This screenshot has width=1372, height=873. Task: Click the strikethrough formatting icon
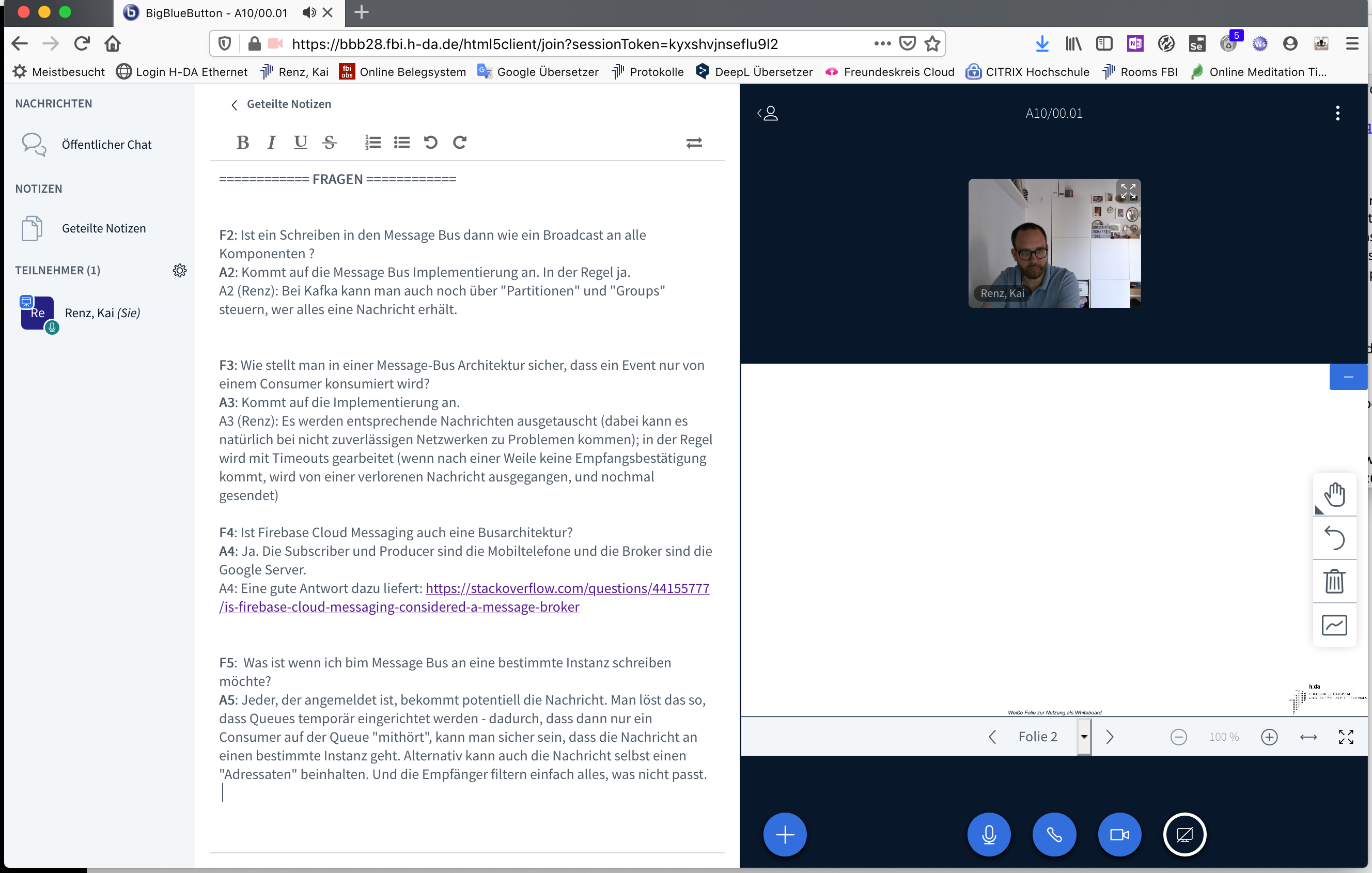[330, 142]
